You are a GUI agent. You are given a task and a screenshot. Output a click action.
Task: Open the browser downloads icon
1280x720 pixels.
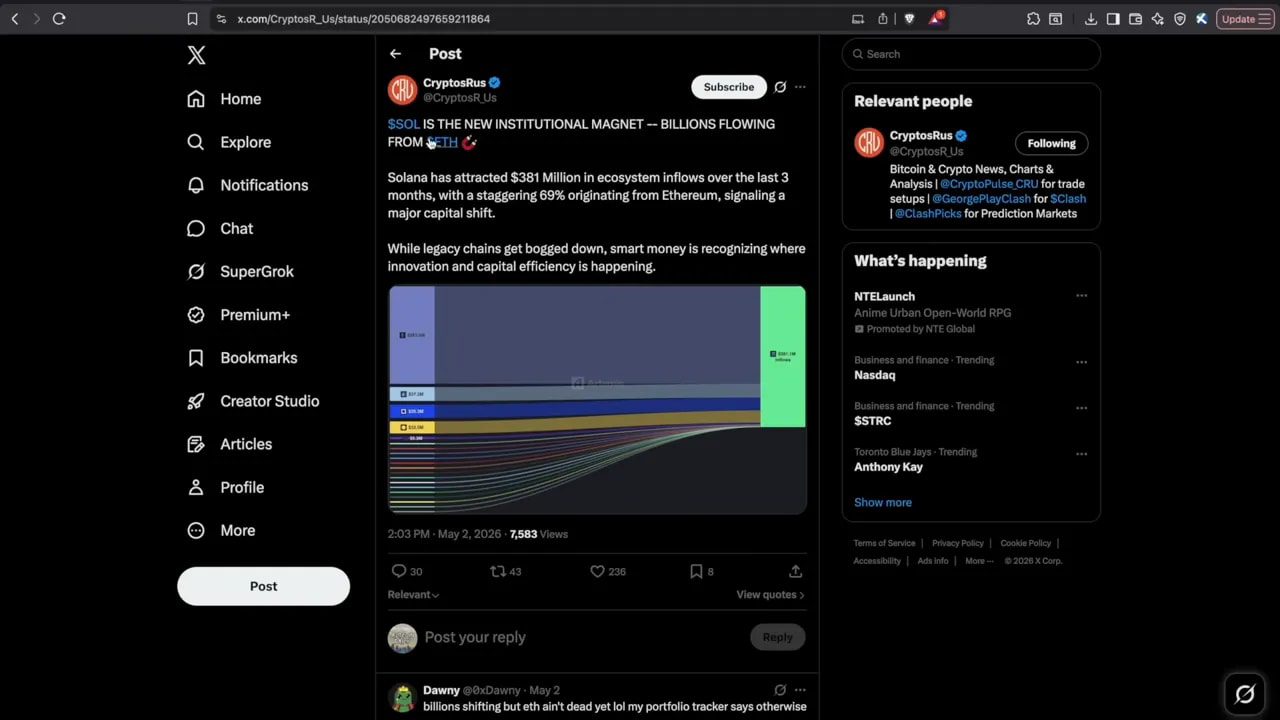click(1090, 19)
